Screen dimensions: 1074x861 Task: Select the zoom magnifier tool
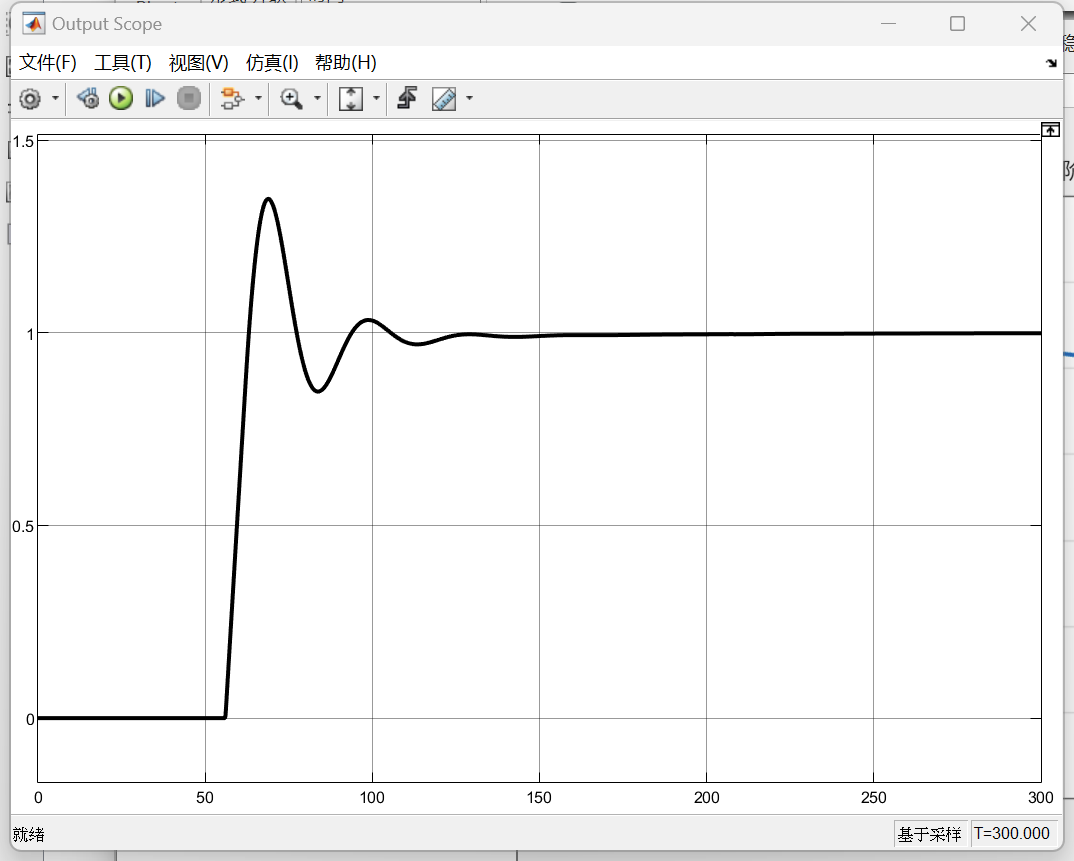[x=291, y=98]
